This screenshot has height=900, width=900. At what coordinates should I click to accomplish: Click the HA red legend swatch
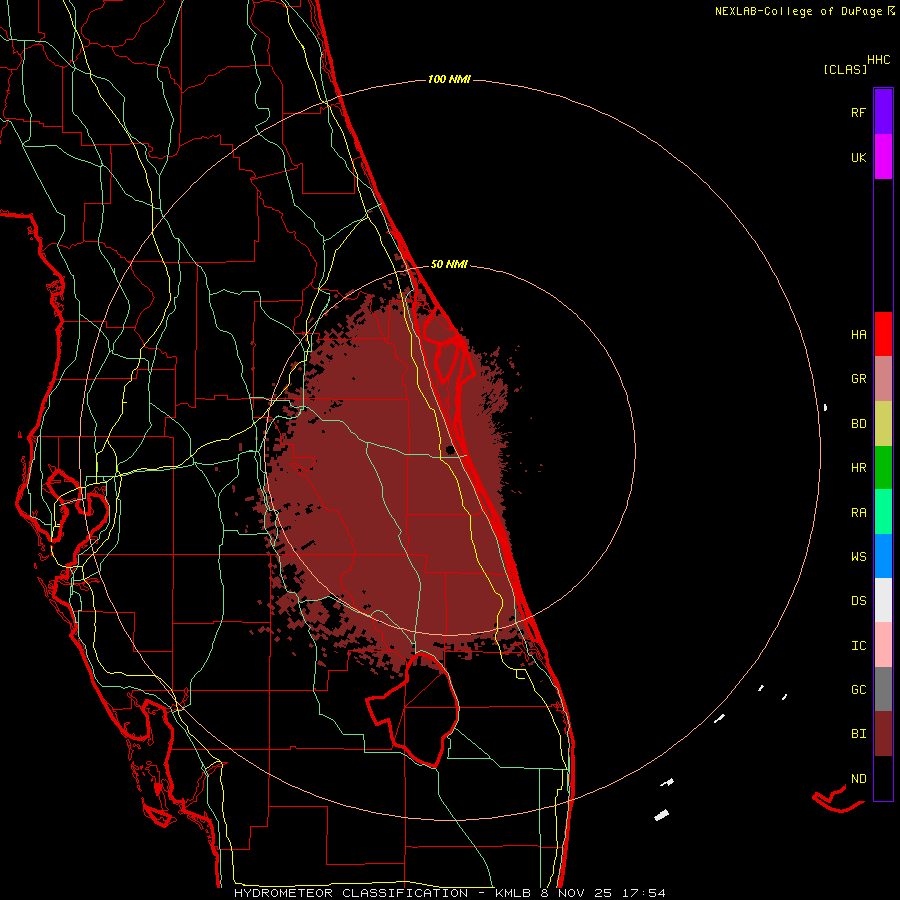(883, 334)
